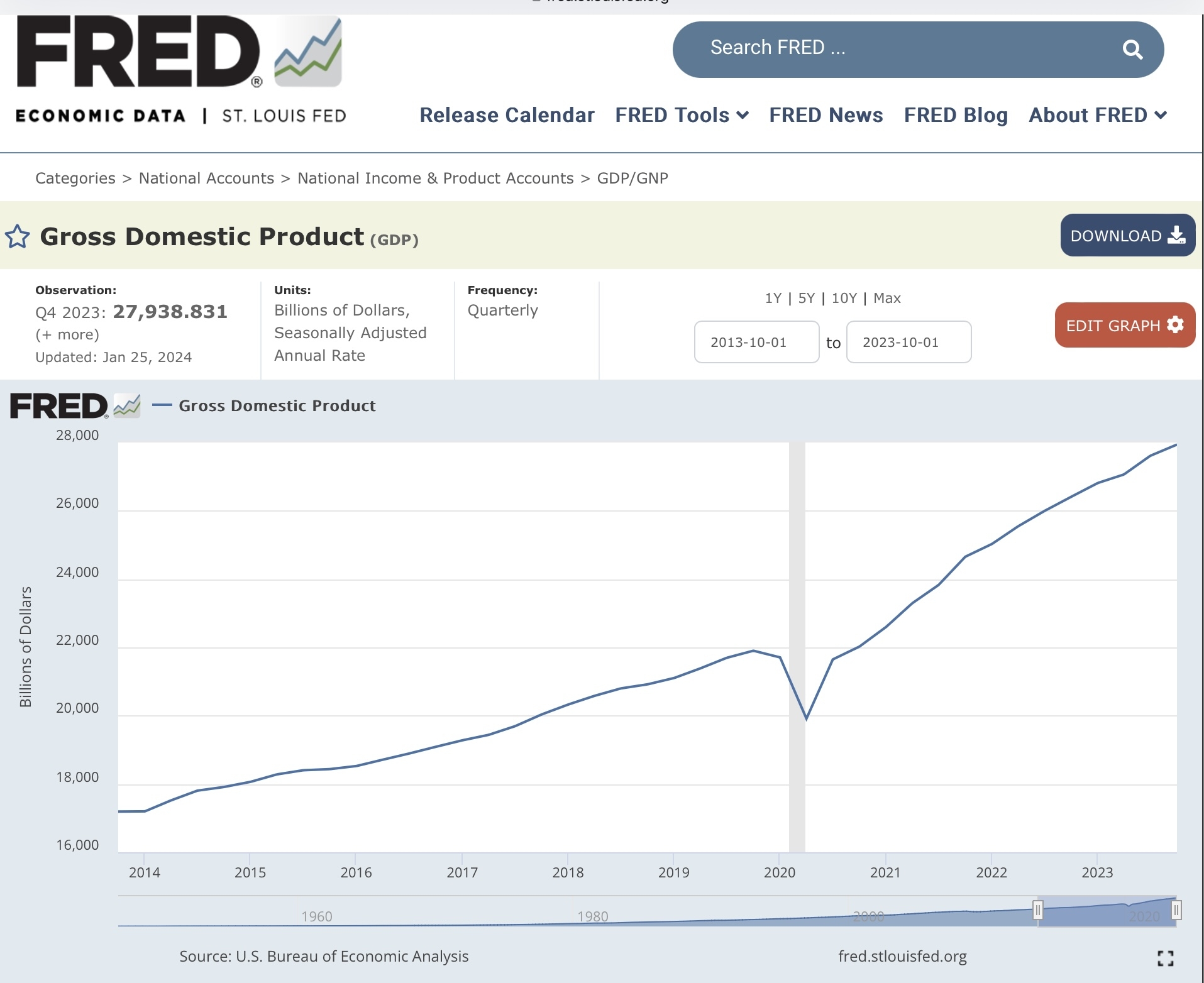Open the FRED Blog
The image size is (1204, 983).
coord(956,115)
